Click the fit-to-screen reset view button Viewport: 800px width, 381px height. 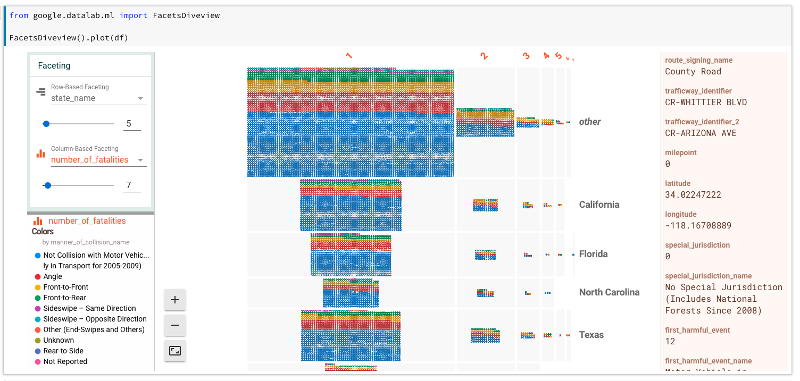[x=175, y=350]
